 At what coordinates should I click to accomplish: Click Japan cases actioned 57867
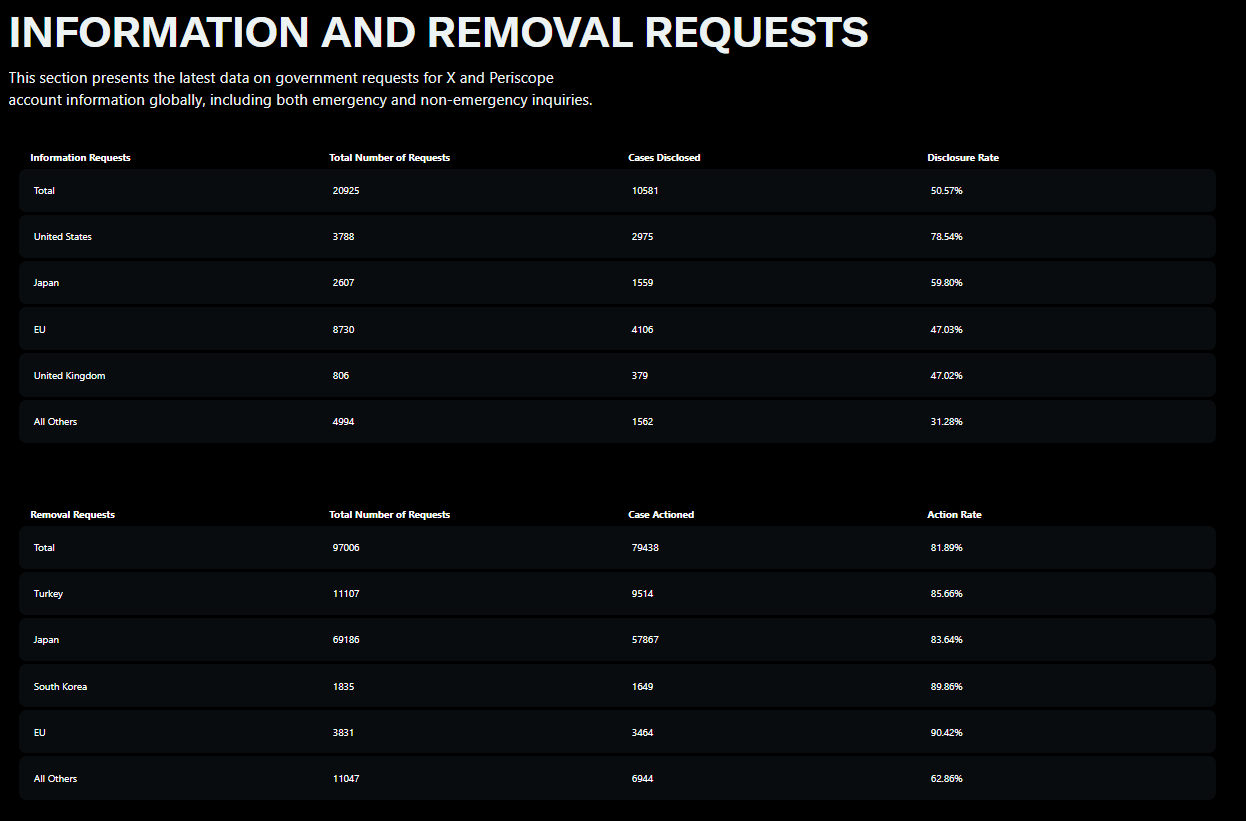click(x=645, y=640)
